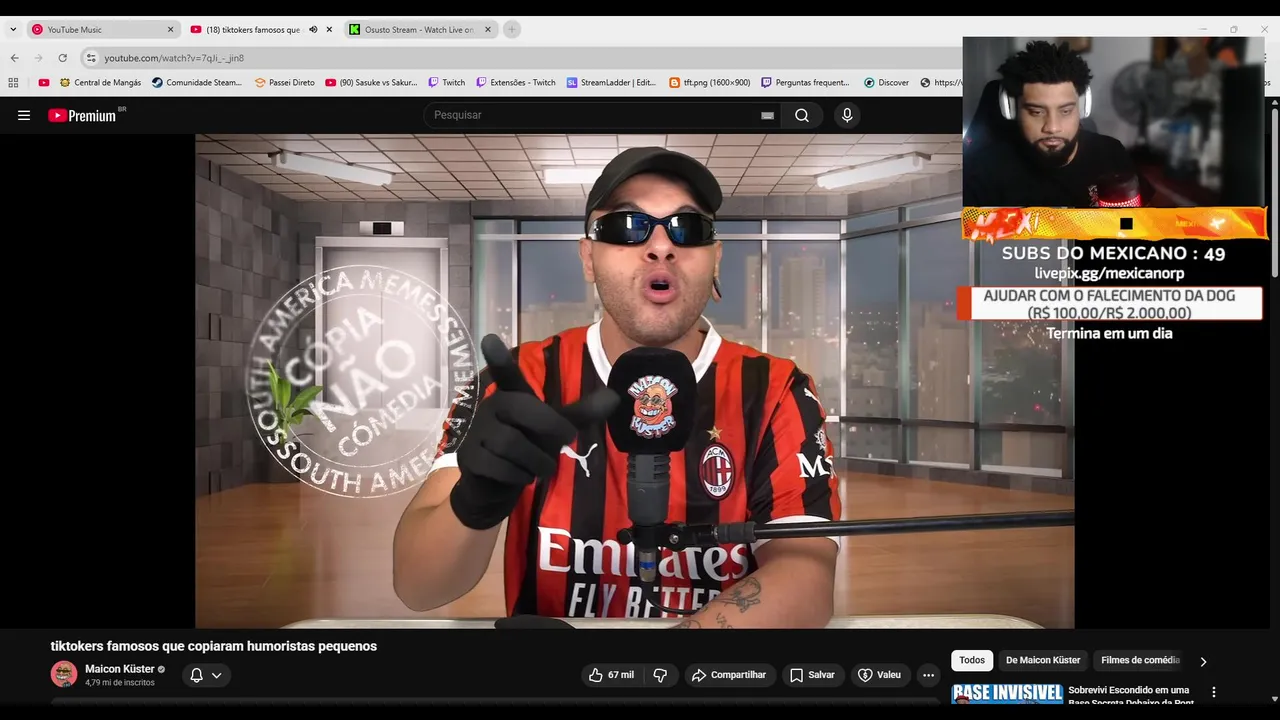This screenshot has height=720, width=1280.
Task: Go forward with browser forward arrow
Action: click(x=38, y=58)
